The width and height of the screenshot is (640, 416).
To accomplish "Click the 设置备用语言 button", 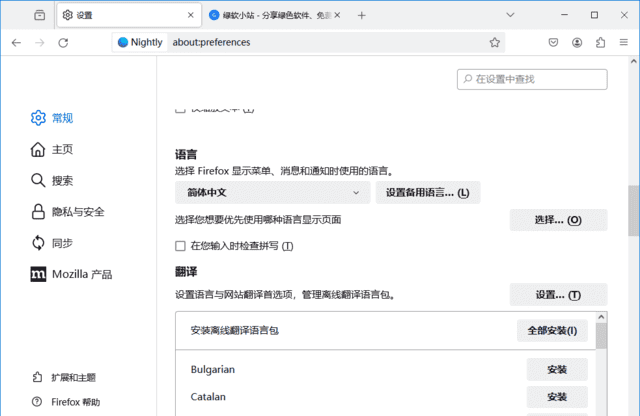I will pyautogui.click(x=428, y=193).
